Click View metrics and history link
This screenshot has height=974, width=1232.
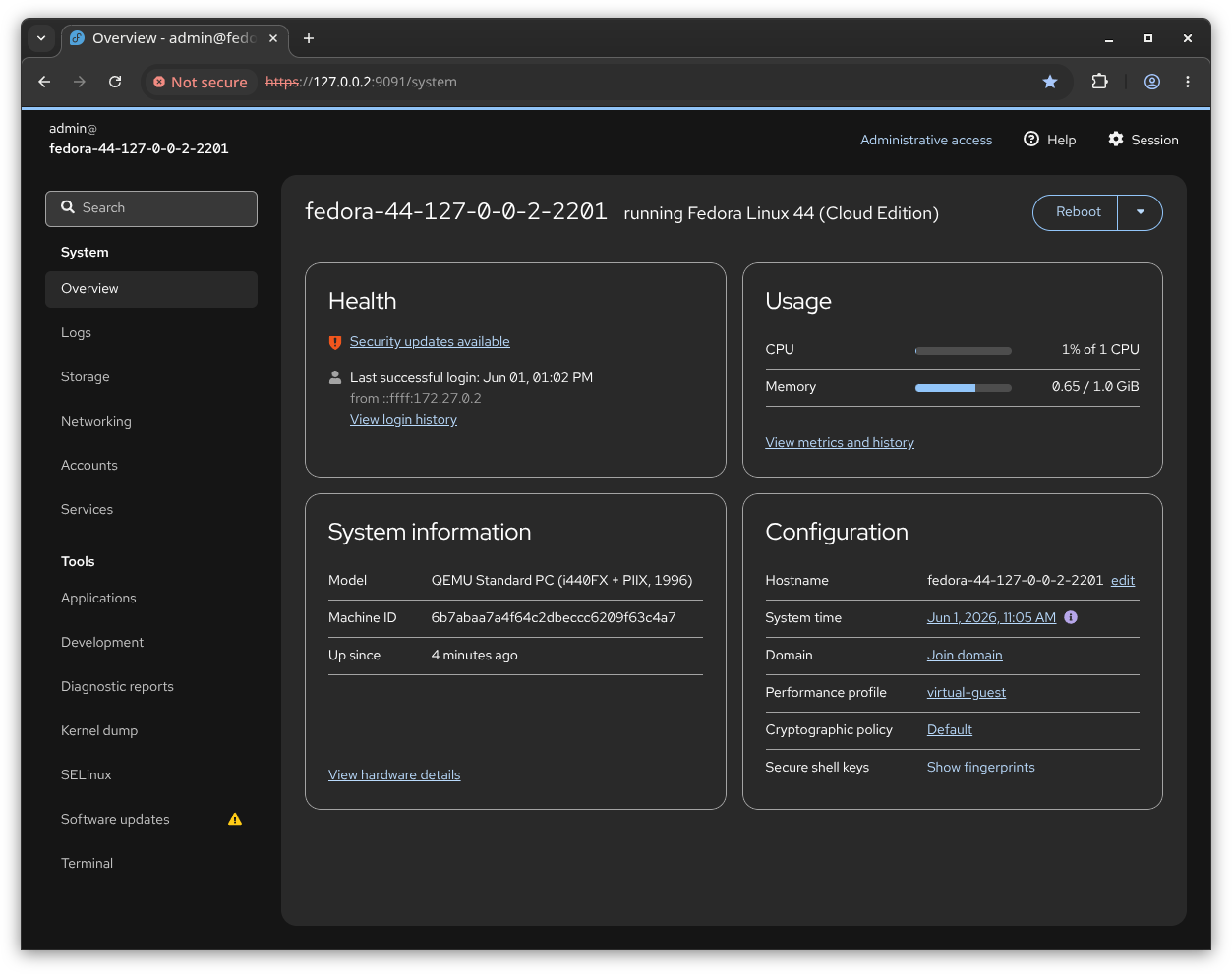click(x=840, y=443)
